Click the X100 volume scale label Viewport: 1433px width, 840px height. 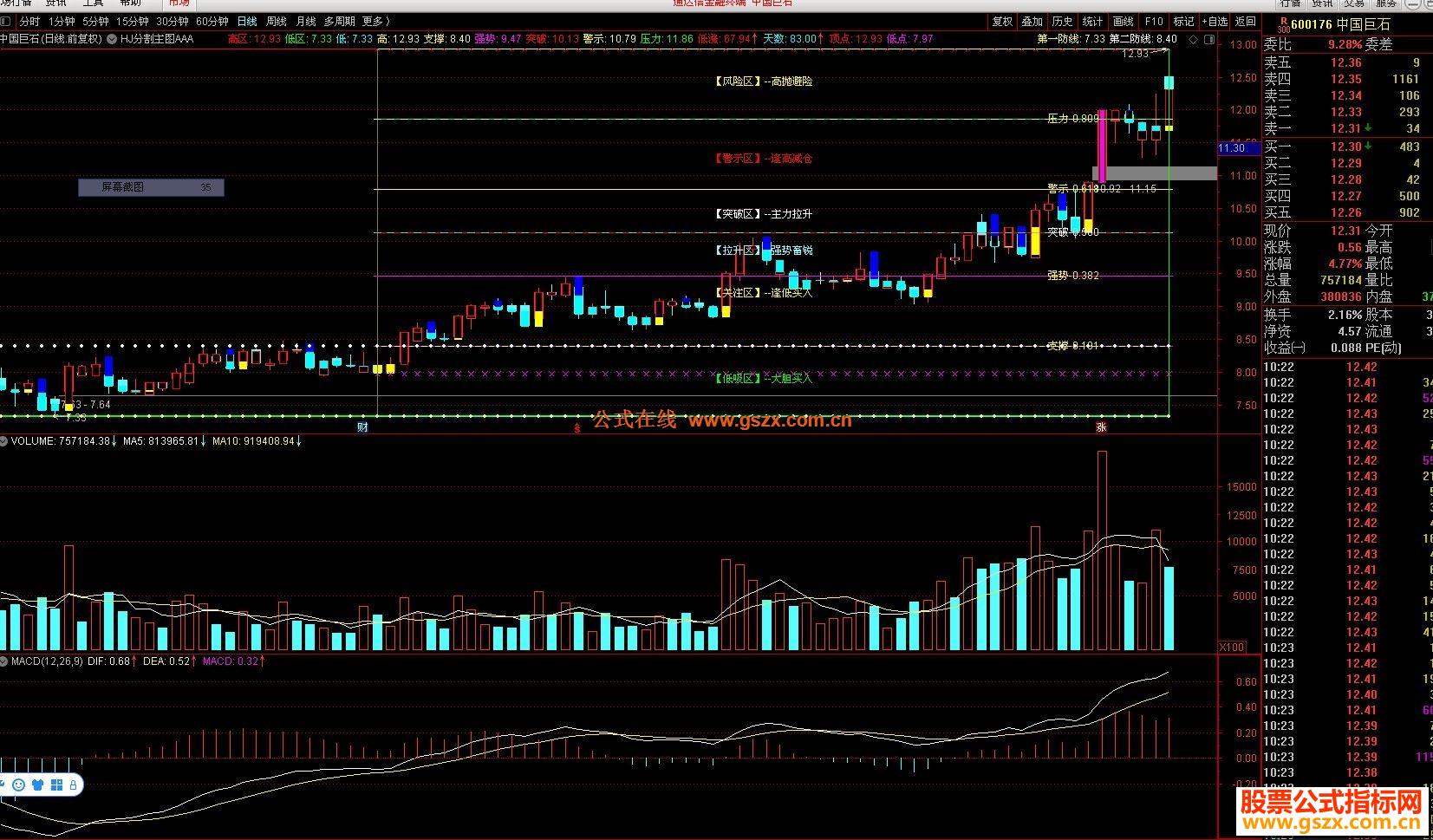click(x=1231, y=647)
